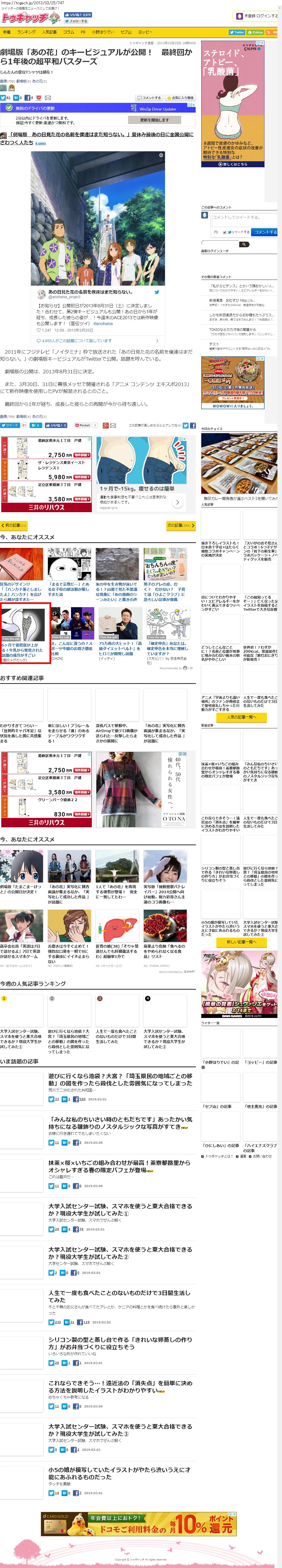
Task: Click the お気に入り登録 favorite button
Action: [181, 98]
